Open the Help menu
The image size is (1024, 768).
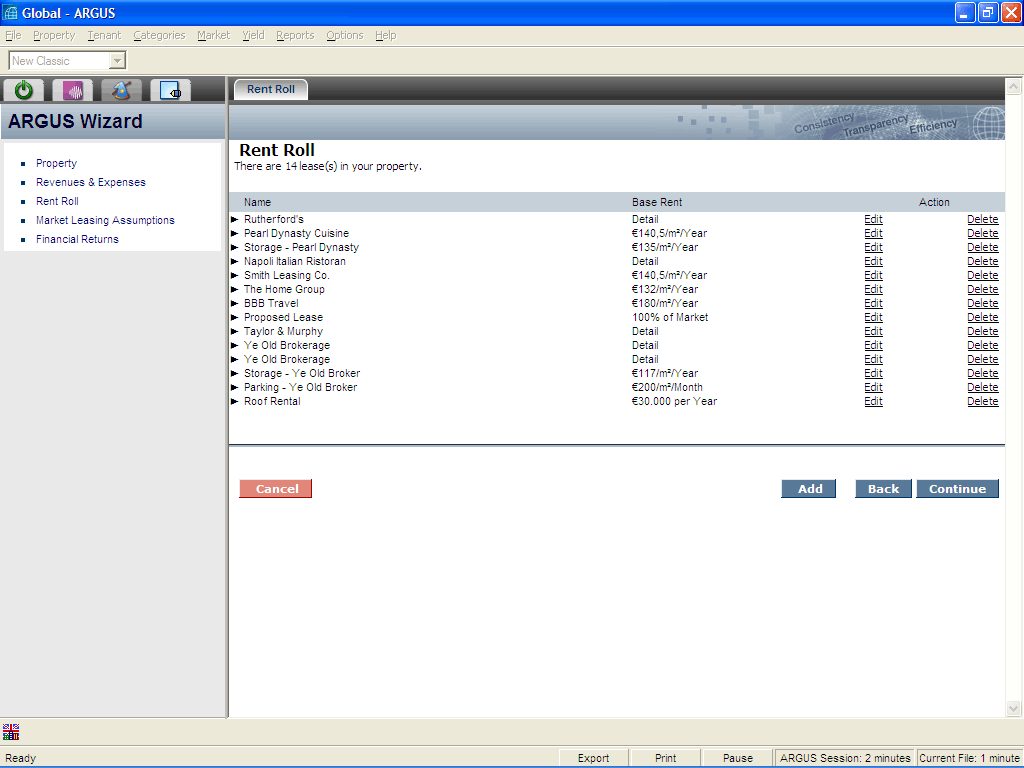(385, 35)
